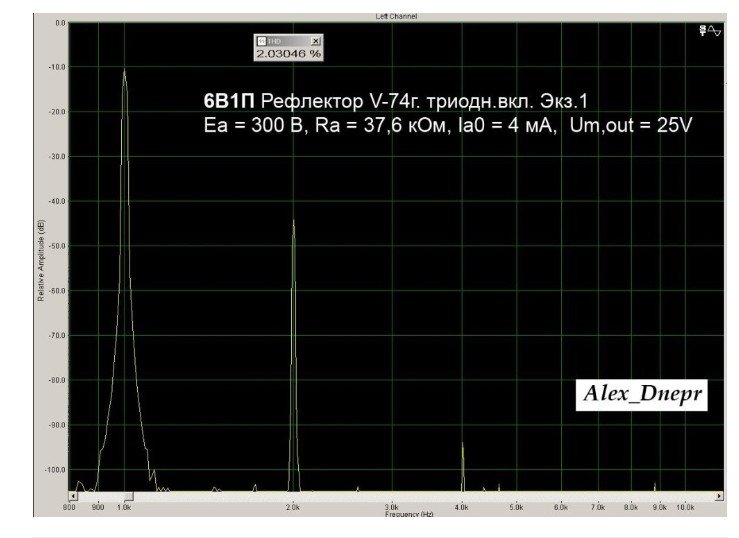Click the 2 kHz second harmonic peak
The width and height of the screenshot is (739, 538).
pyautogui.click(x=293, y=221)
